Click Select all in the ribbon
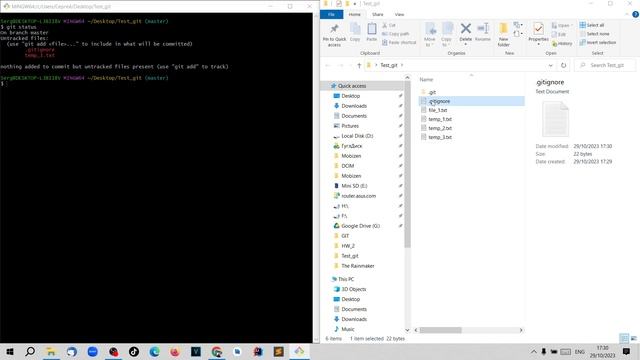This screenshot has width=640, height=360. [592, 25]
